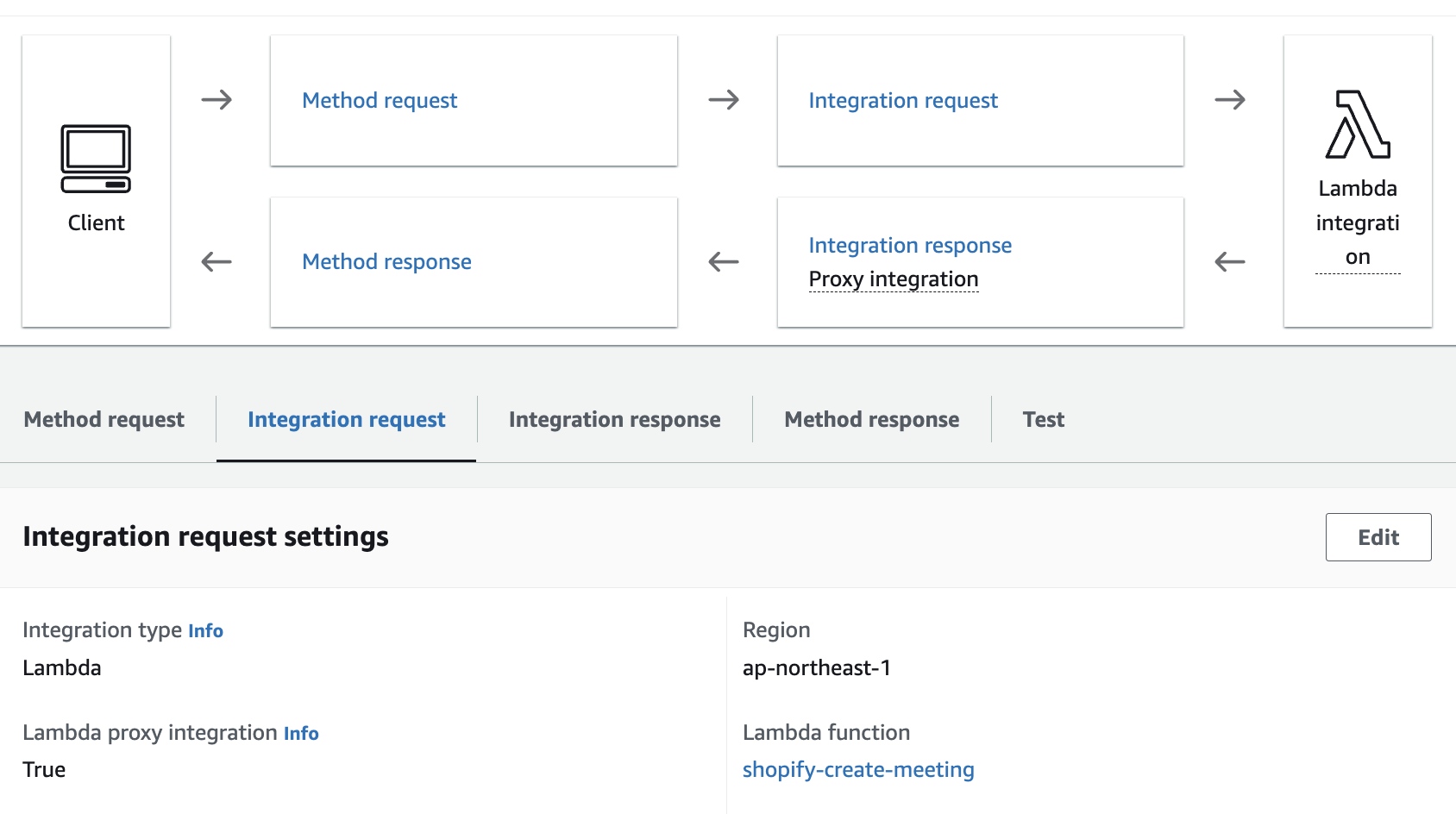Click the arrow pointing into the Lambda integration box

pyautogui.click(x=1230, y=100)
